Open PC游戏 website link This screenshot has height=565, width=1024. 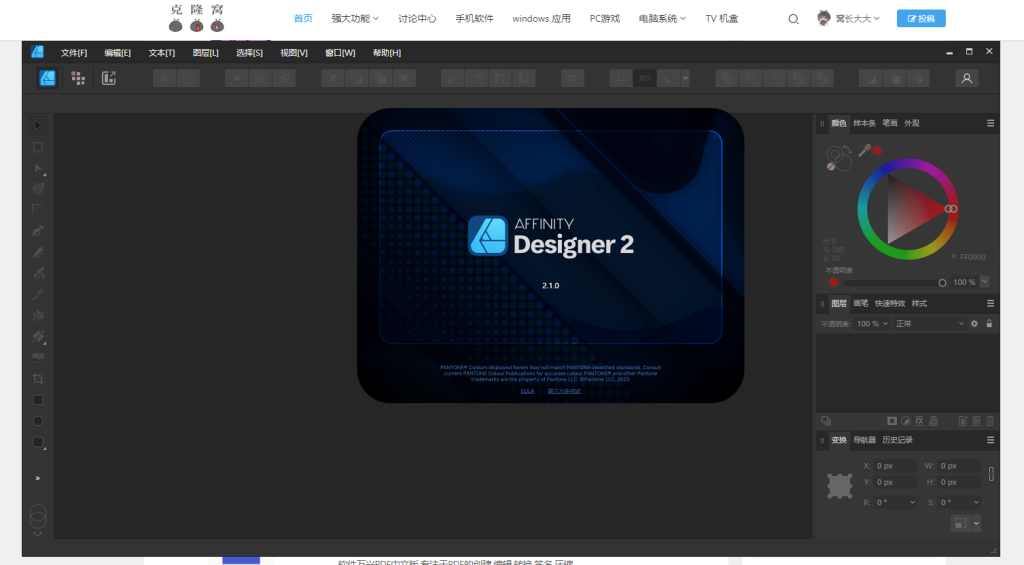(x=605, y=18)
